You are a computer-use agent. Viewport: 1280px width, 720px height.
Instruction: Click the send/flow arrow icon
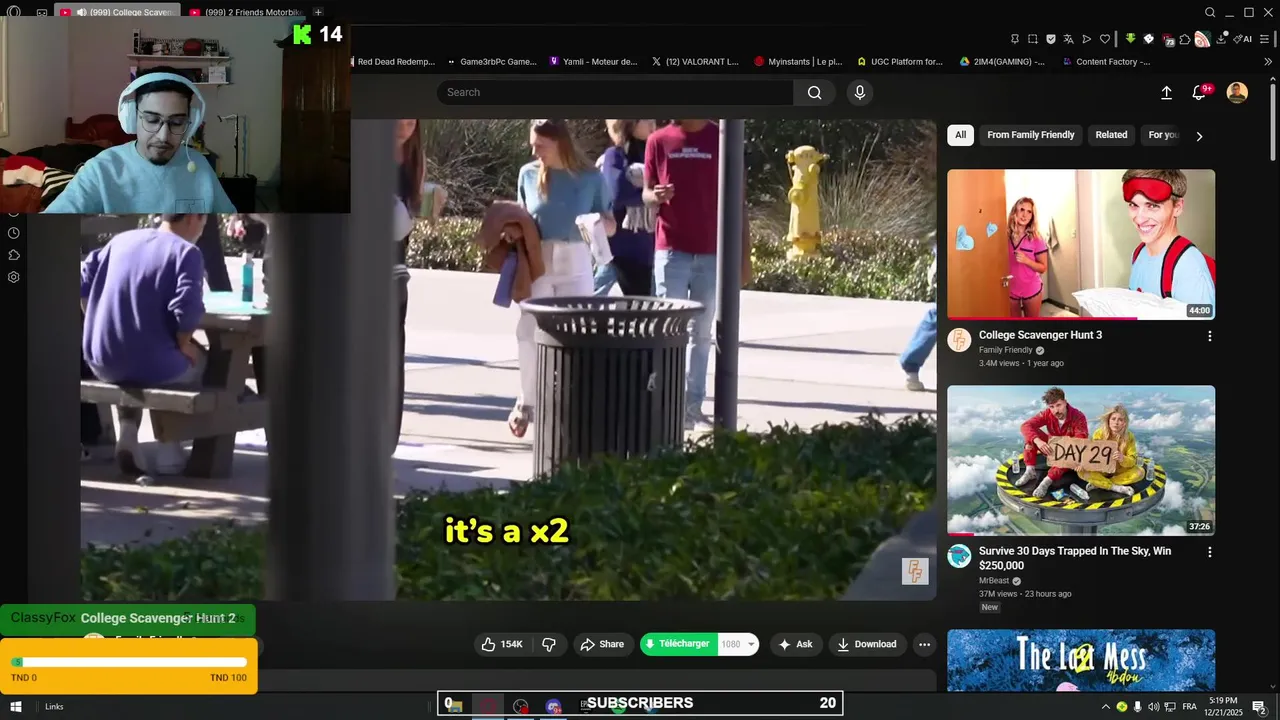(x=1087, y=39)
